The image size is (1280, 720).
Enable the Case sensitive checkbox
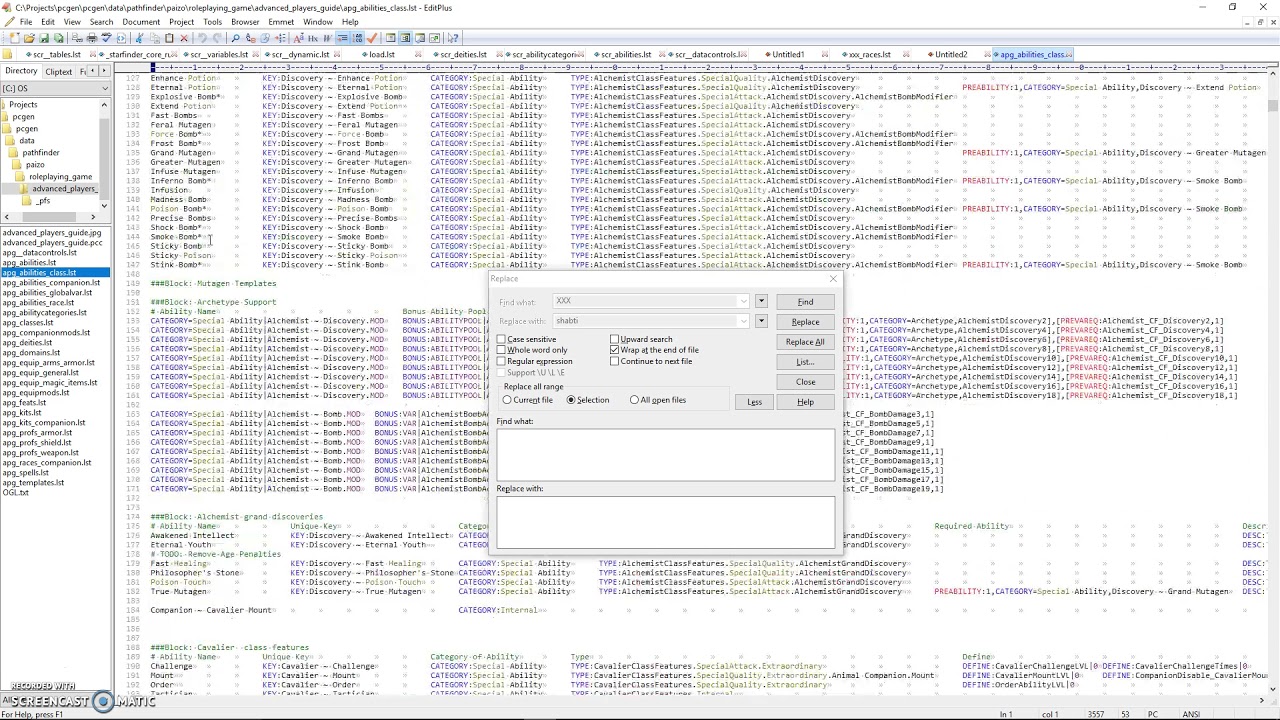(x=502, y=339)
